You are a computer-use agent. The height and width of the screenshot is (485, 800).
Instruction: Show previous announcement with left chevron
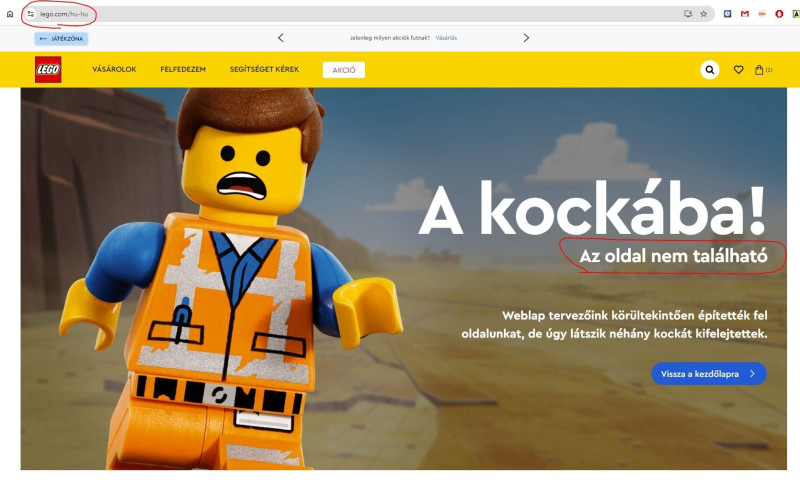281,38
